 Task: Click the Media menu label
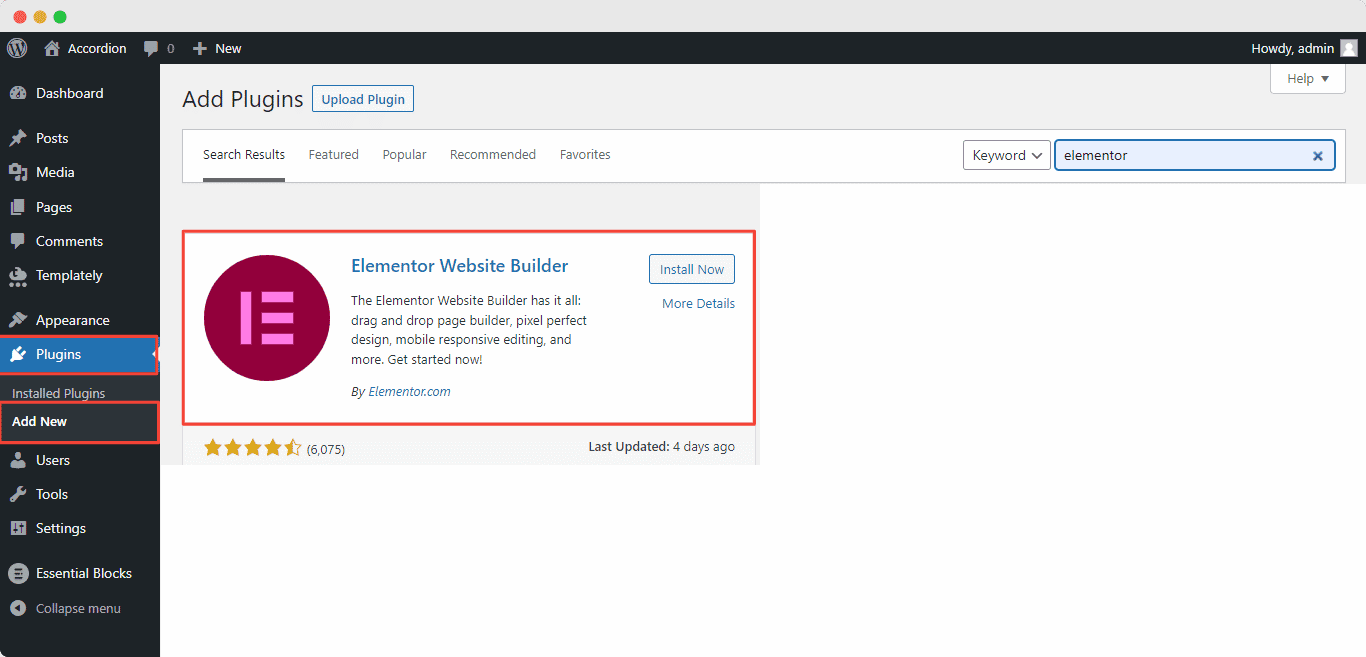pyautogui.click(x=55, y=172)
